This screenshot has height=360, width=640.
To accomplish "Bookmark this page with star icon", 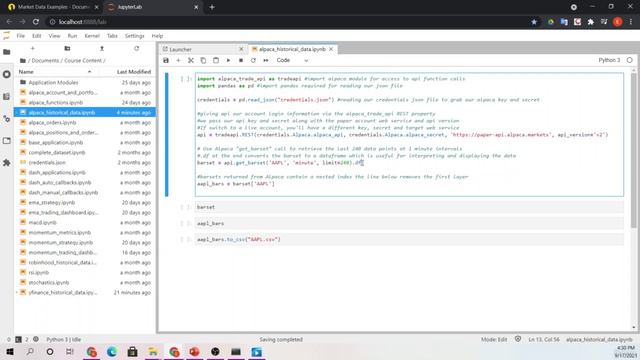I will (x=534, y=22).
